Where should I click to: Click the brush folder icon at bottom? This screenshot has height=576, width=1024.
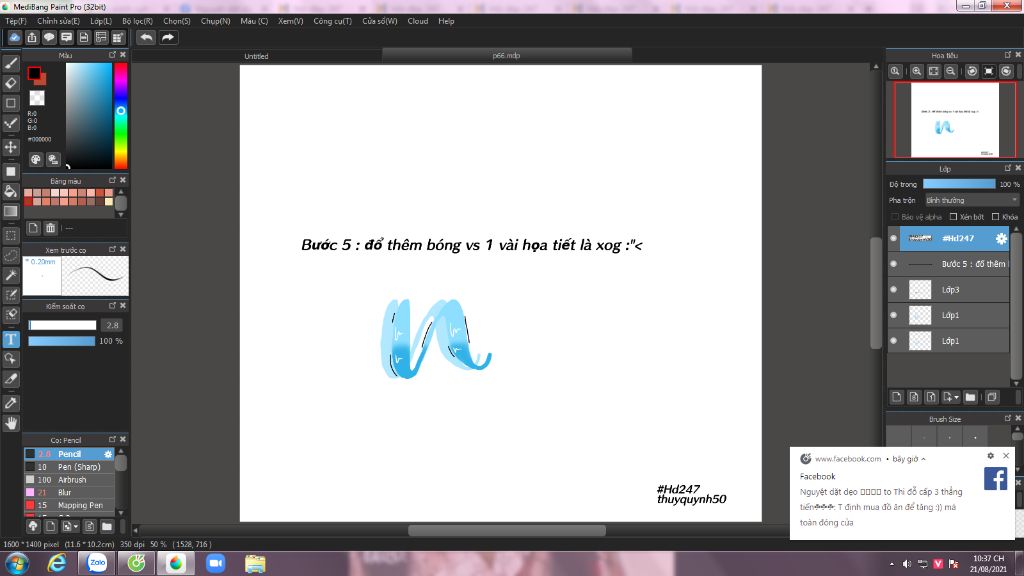[x=106, y=526]
